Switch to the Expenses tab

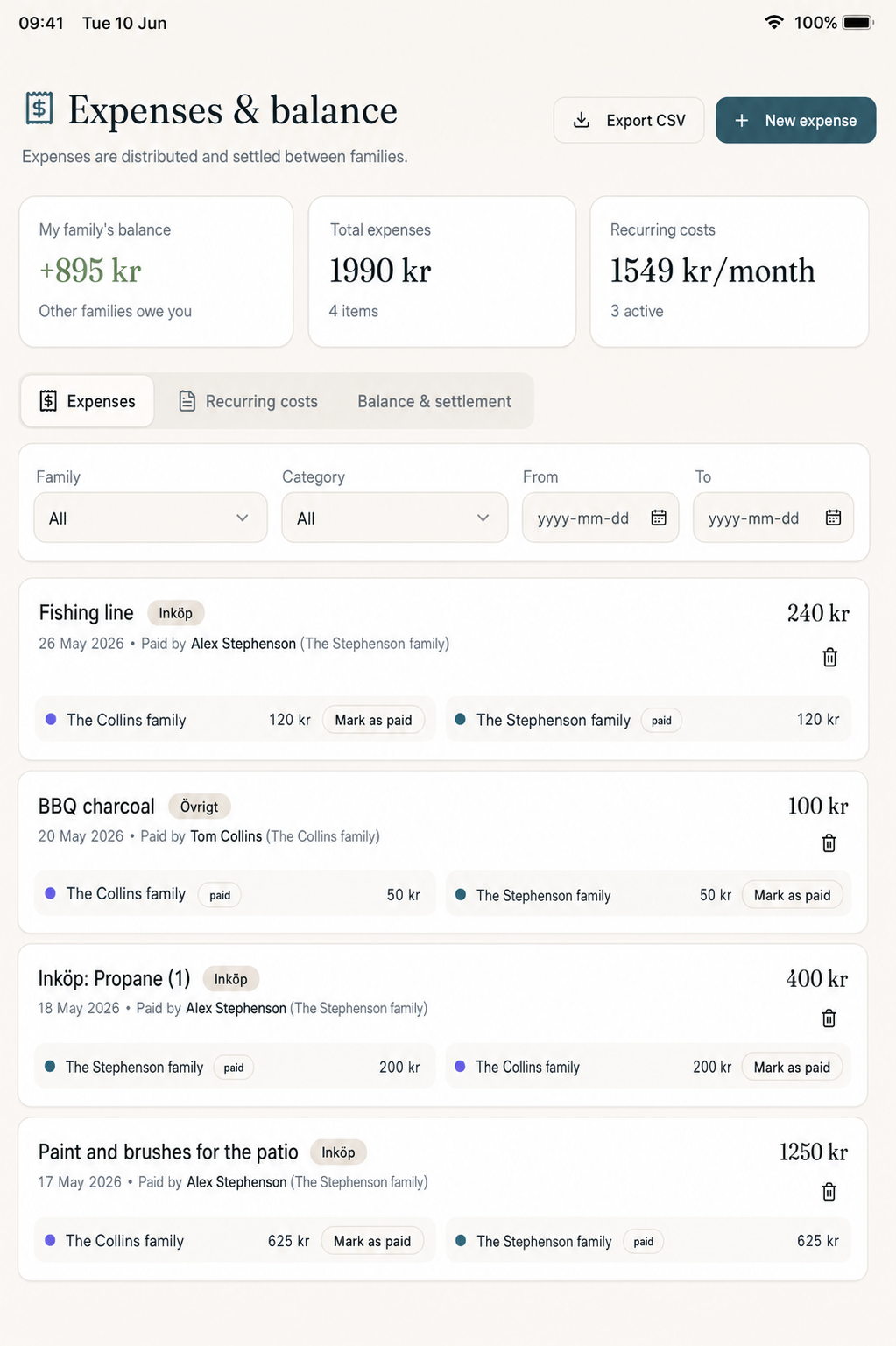[88, 401]
